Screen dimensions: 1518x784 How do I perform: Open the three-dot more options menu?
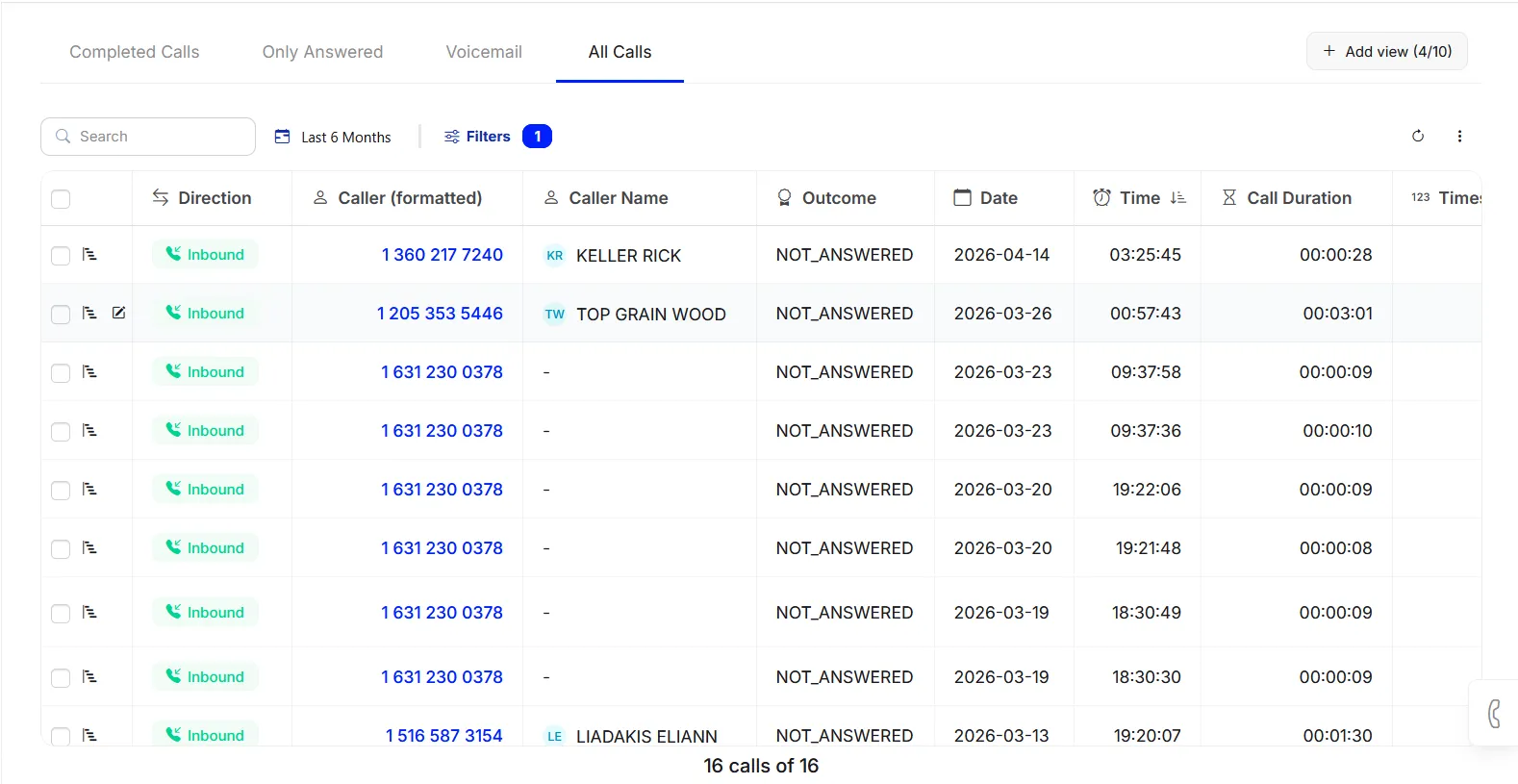pos(1459,136)
